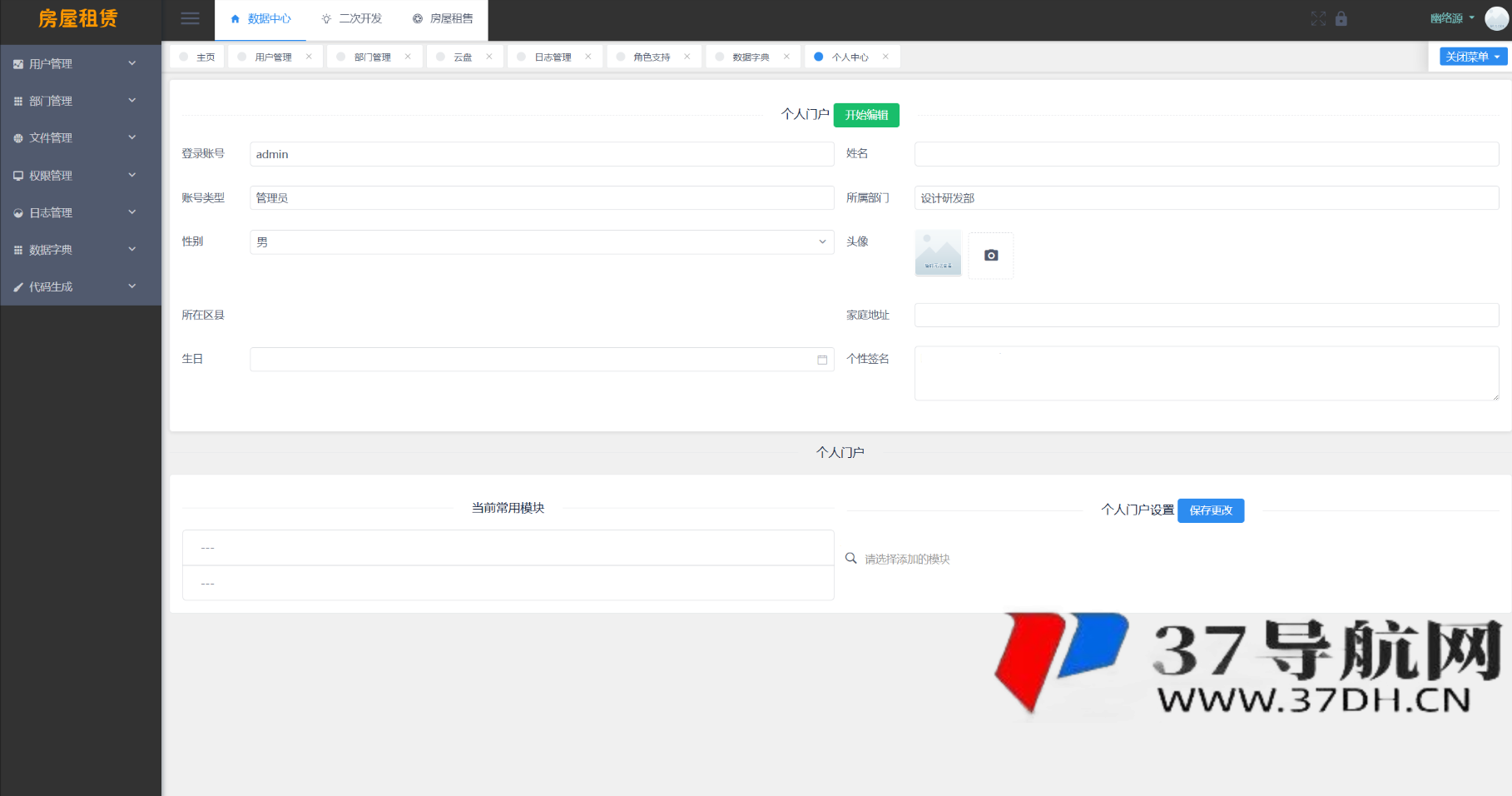Click the 部门管理 grid icon in sidebar
The width and height of the screenshot is (1512, 796).
pos(17,100)
